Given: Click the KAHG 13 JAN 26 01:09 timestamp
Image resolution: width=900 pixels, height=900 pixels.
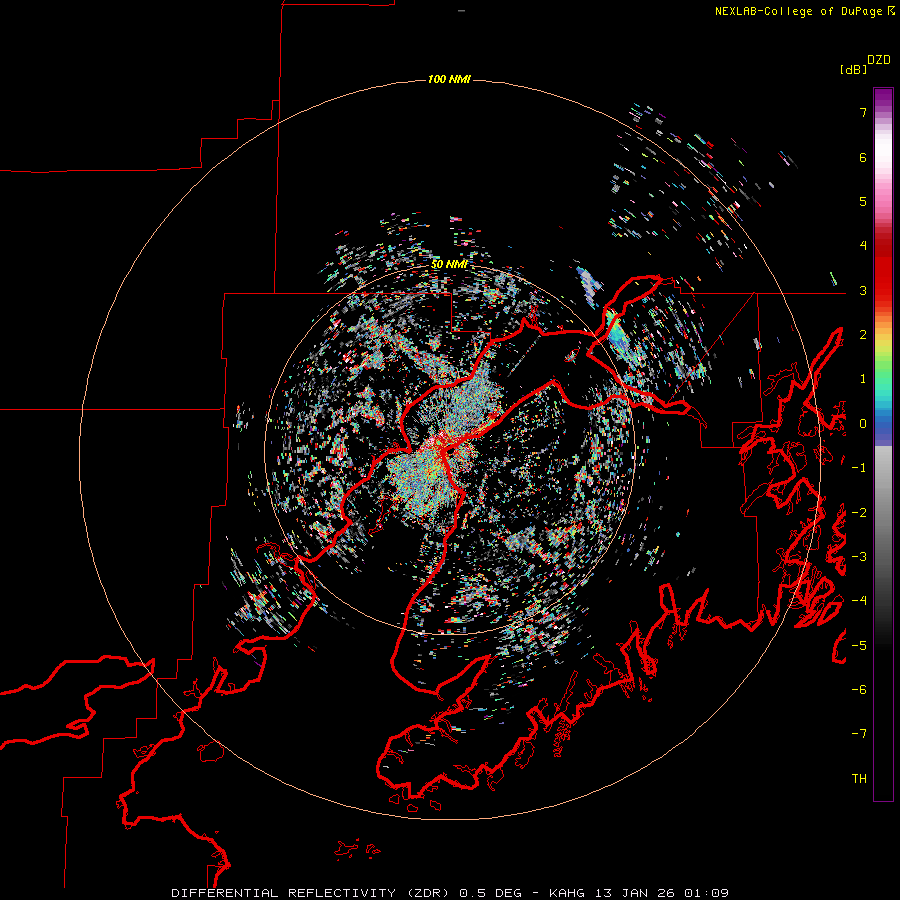Looking at the screenshot, I should click(x=639, y=893).
